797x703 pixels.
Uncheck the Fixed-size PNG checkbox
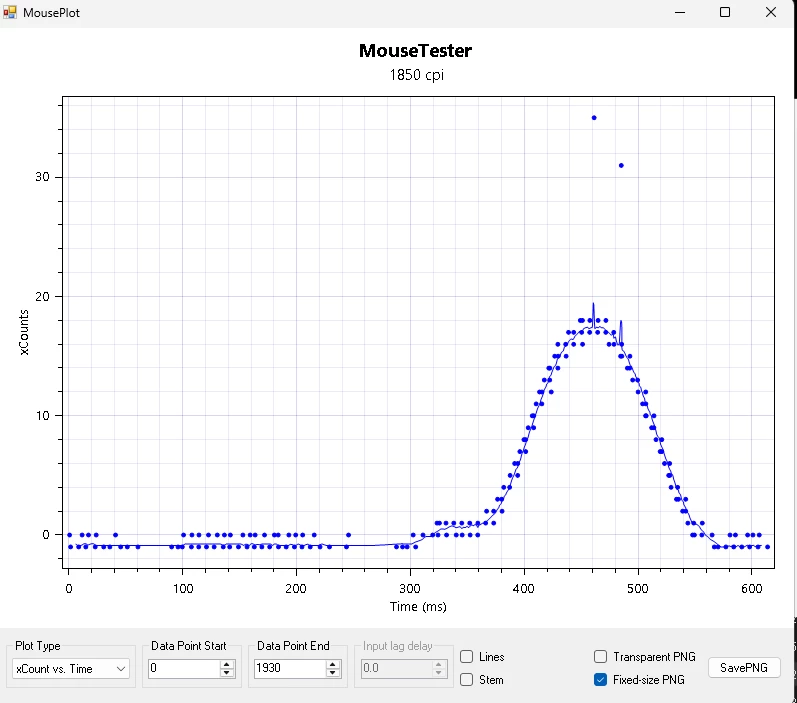[x=600, y=680]
